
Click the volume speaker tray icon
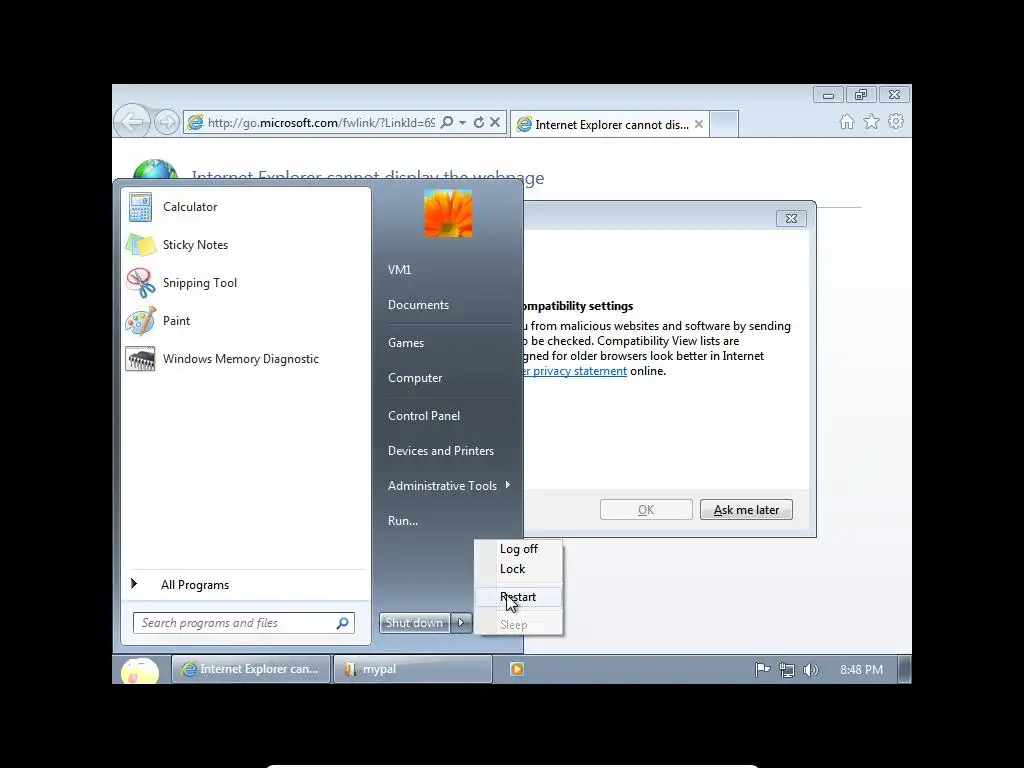(810, 670)
